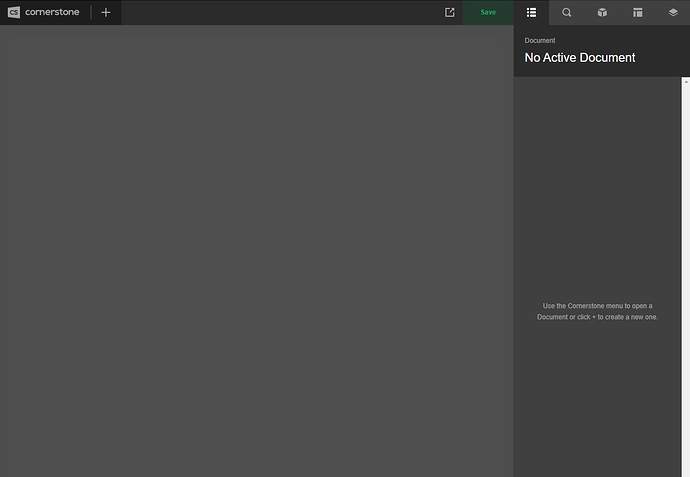Open the Layers stack tab

(673, 12)
